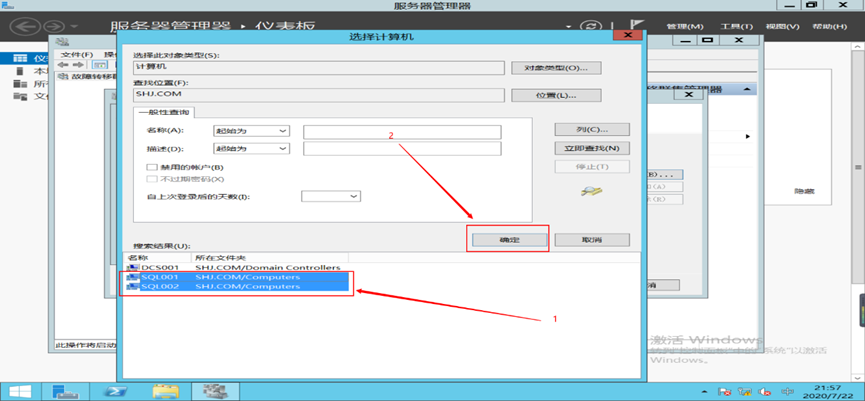The image size is (865, 401).
Task: Click the Server Manager forward arrow
Action: (x=54, y=26)
